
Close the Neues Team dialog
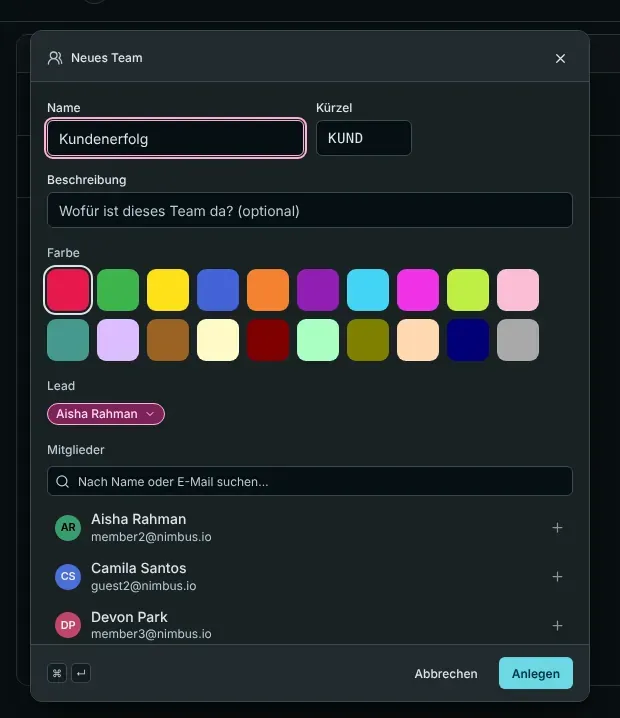[x=560, y=59]
